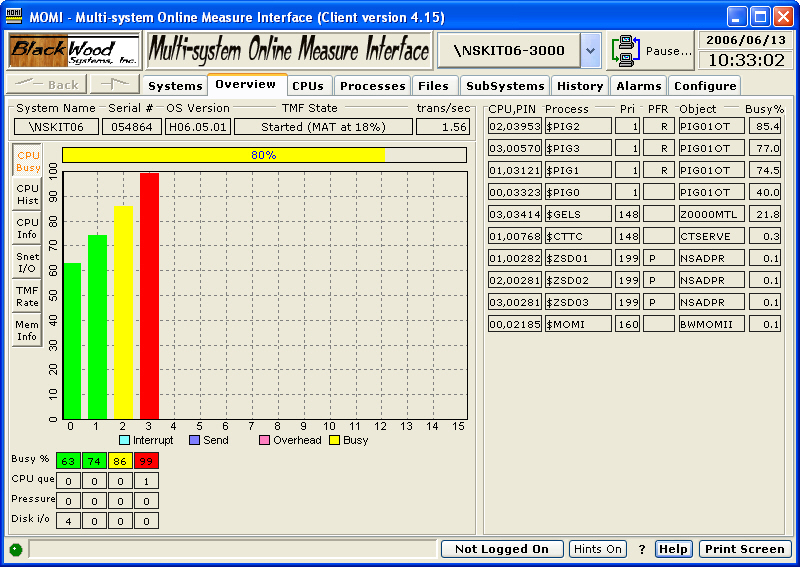Screen dimensions: 800x567
Task: Click the BWMOMII object cell
Action: (x=711, y=324)
